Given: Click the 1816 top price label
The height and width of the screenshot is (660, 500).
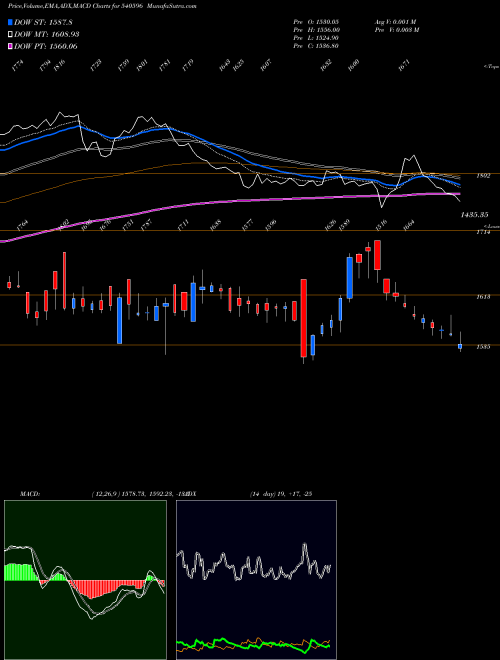Looking at the screenshot, I should tap(59, 66).
